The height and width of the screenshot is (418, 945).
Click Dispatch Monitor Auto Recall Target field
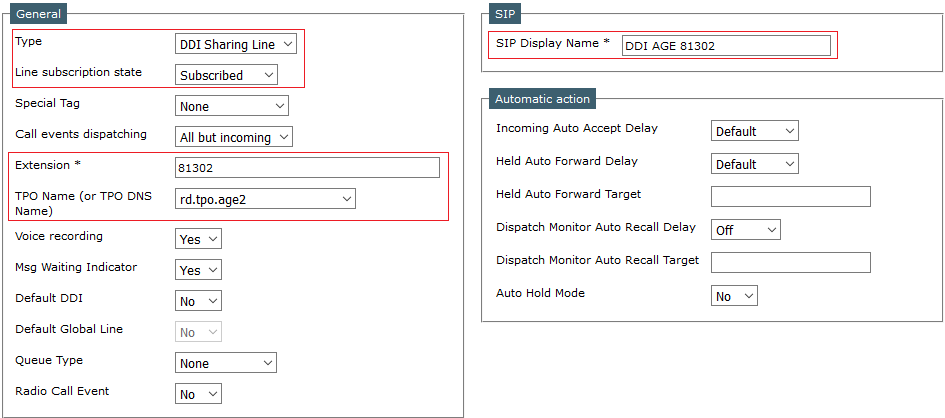[791, 263]
